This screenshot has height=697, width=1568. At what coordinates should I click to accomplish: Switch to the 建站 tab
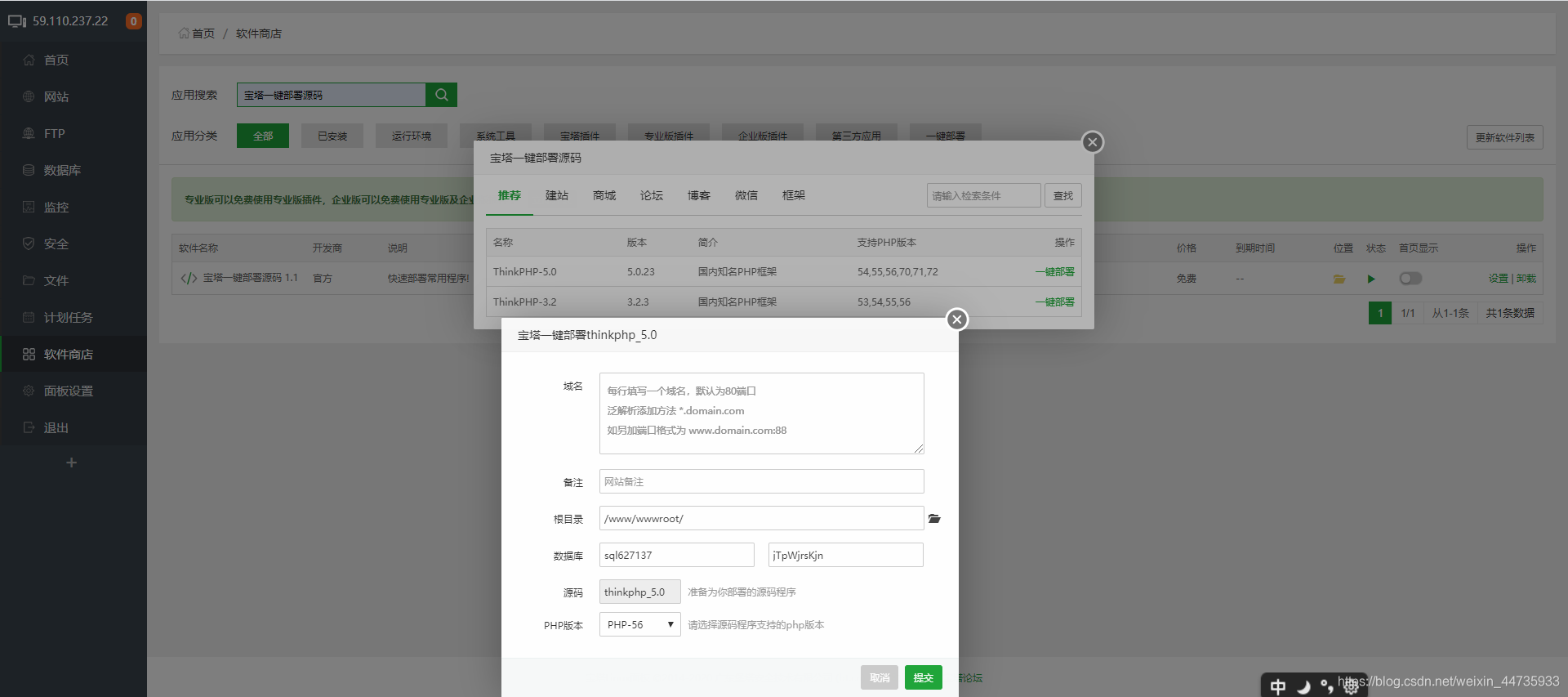(x=557, y=195)
